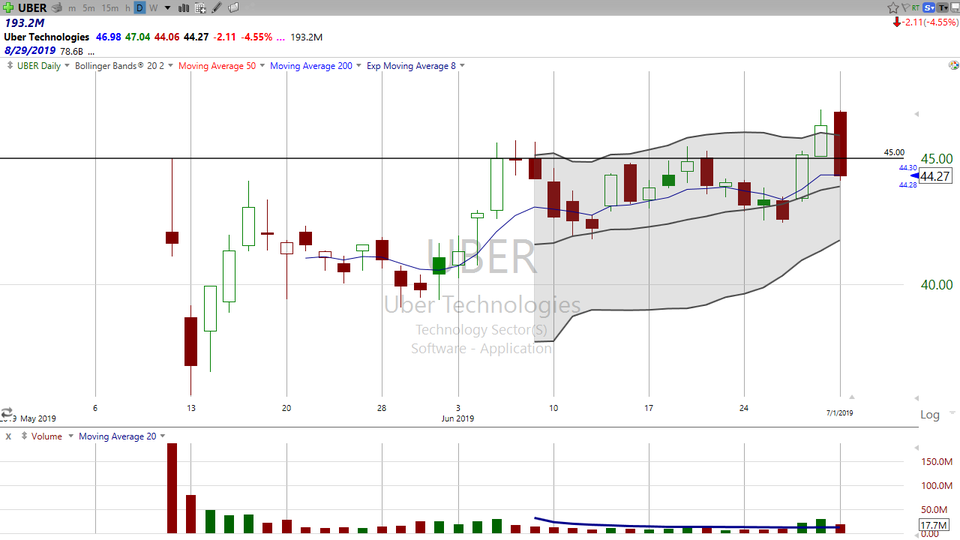Viewport: 960px width, 540px height.
Task: Click the small gray triangle near top of price axis
Action: 917,114
